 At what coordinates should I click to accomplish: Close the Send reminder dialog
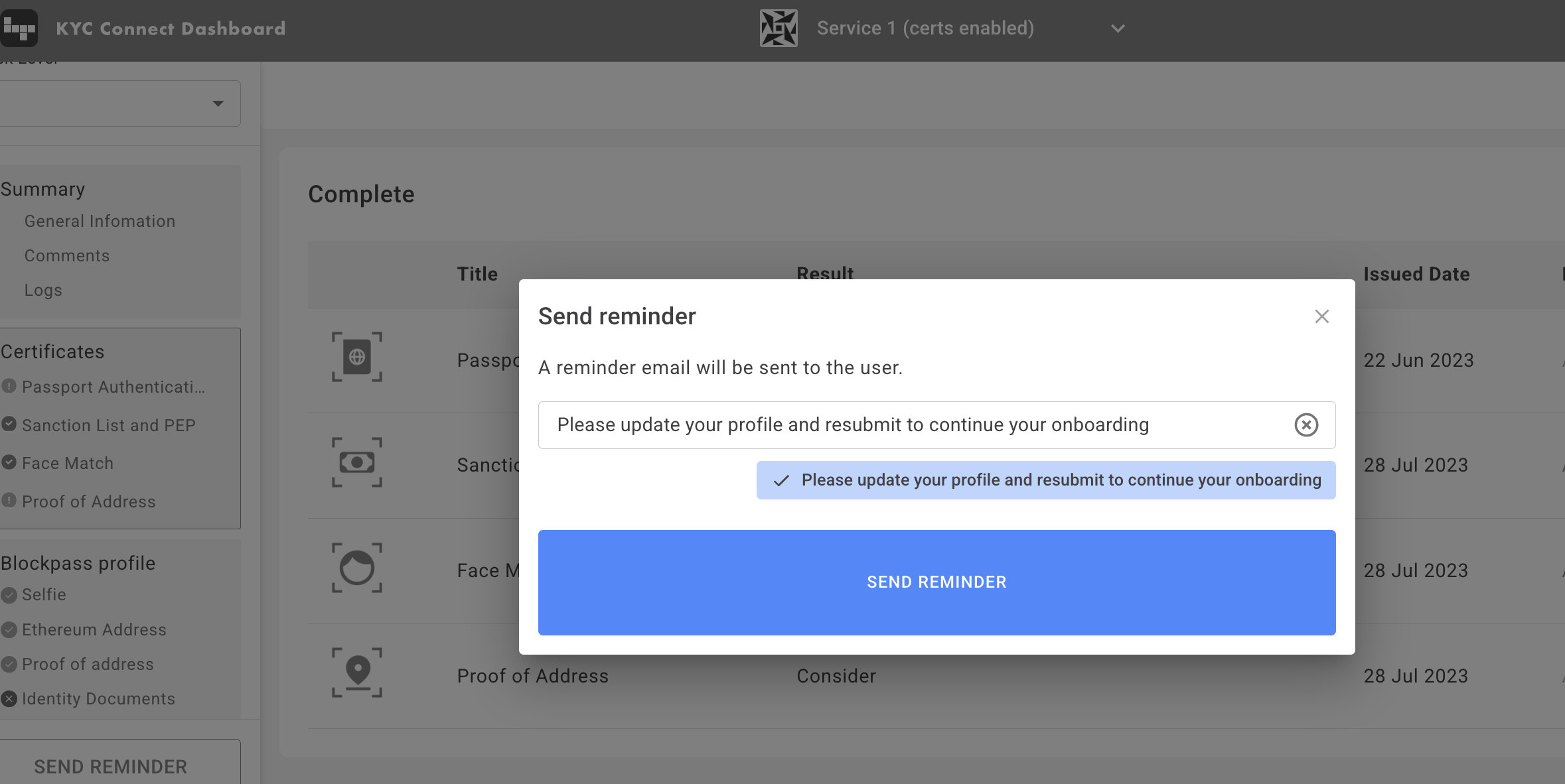coord(1321,316)
